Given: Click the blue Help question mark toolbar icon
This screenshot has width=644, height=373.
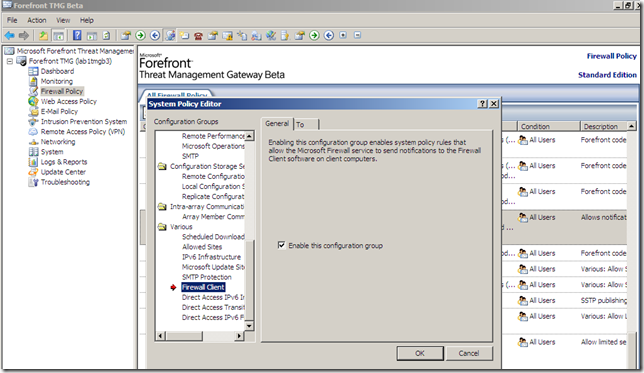Looking at the screenshot, I should (77, 35).
